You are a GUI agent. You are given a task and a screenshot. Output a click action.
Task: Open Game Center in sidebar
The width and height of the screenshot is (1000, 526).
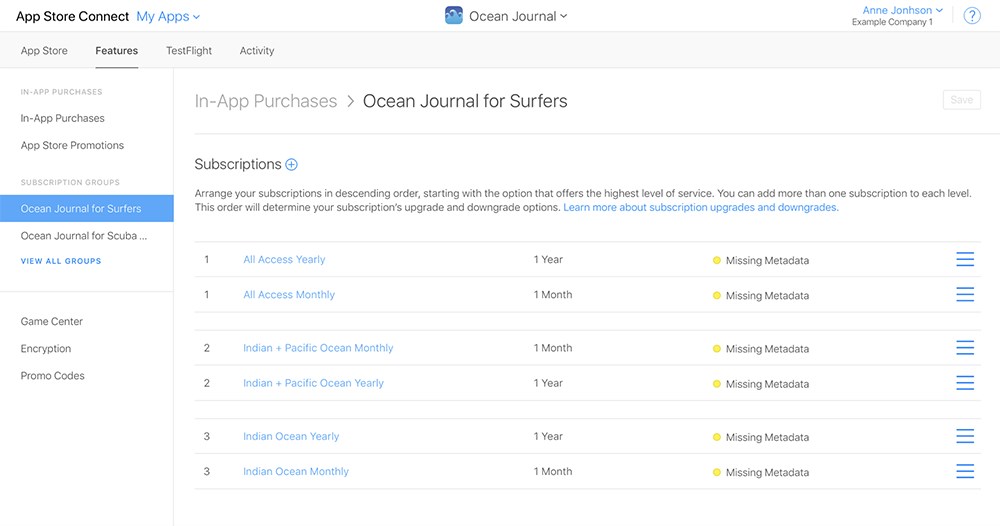[52, 321]
